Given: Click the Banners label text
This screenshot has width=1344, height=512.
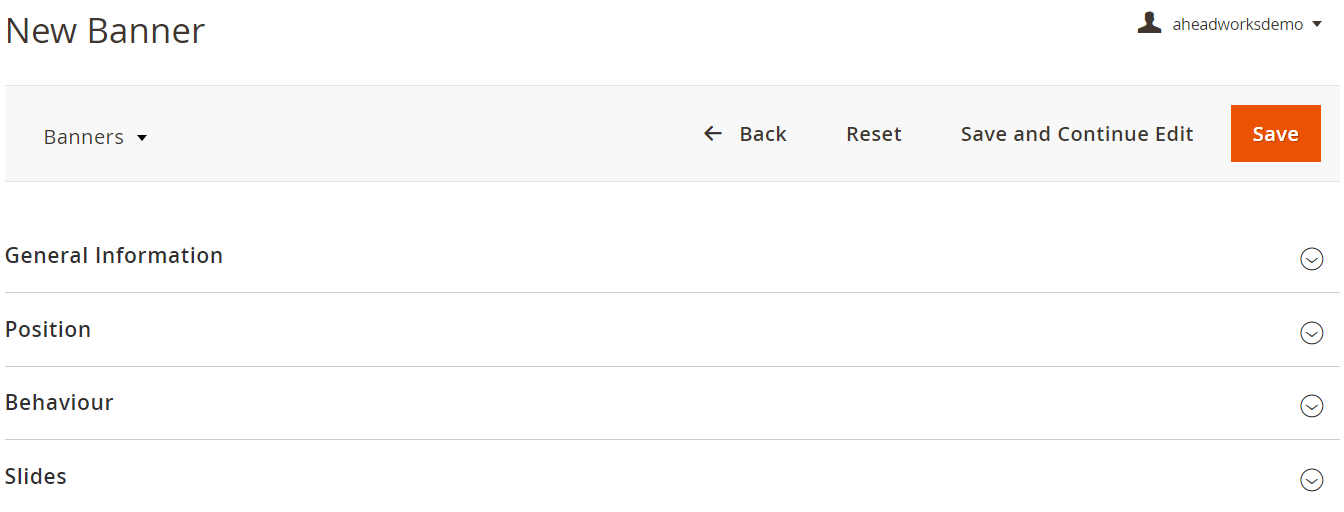Looking at the screenshot, I should pos(84,137).
